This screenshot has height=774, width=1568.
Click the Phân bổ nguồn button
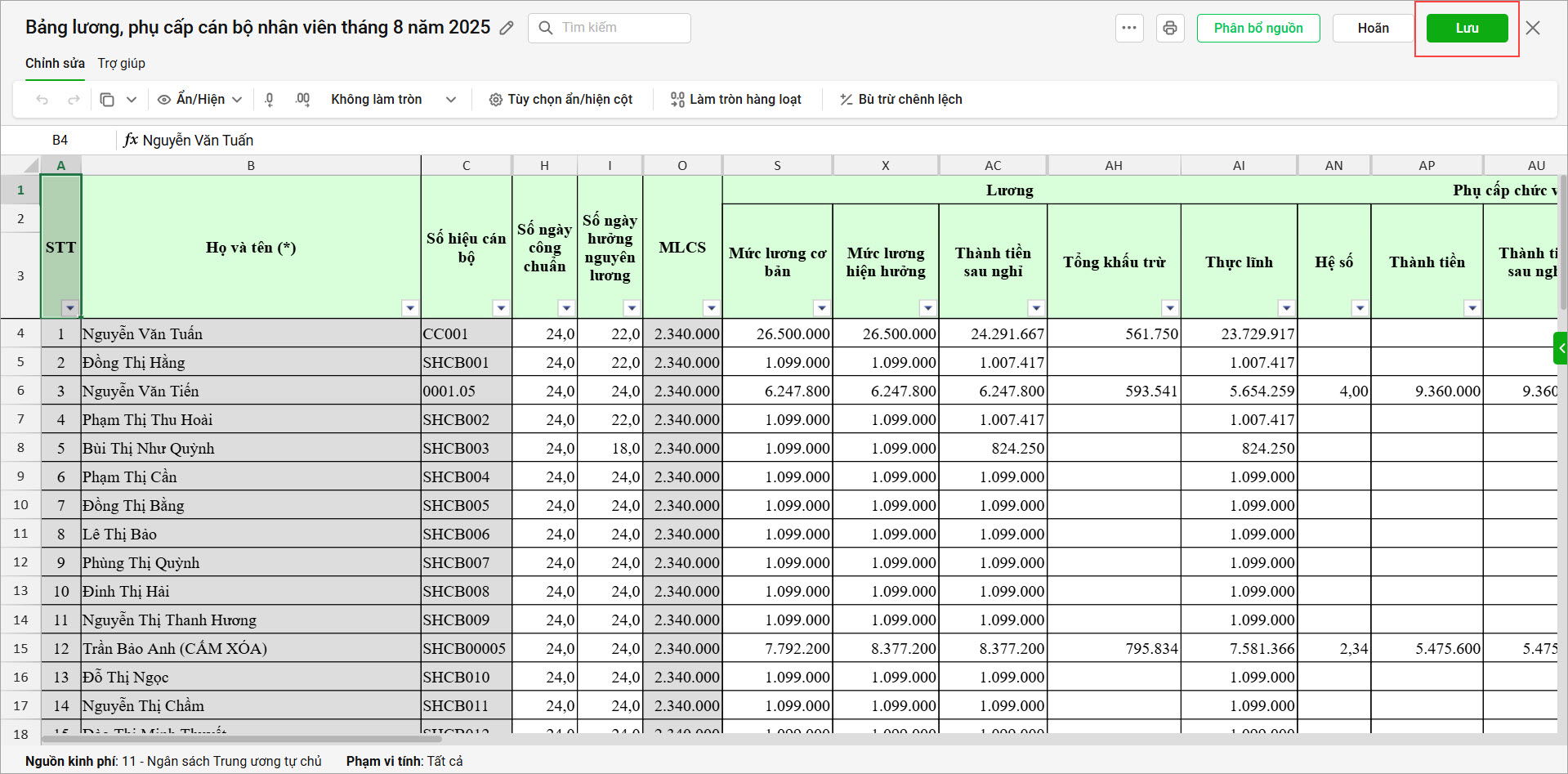1258,29
